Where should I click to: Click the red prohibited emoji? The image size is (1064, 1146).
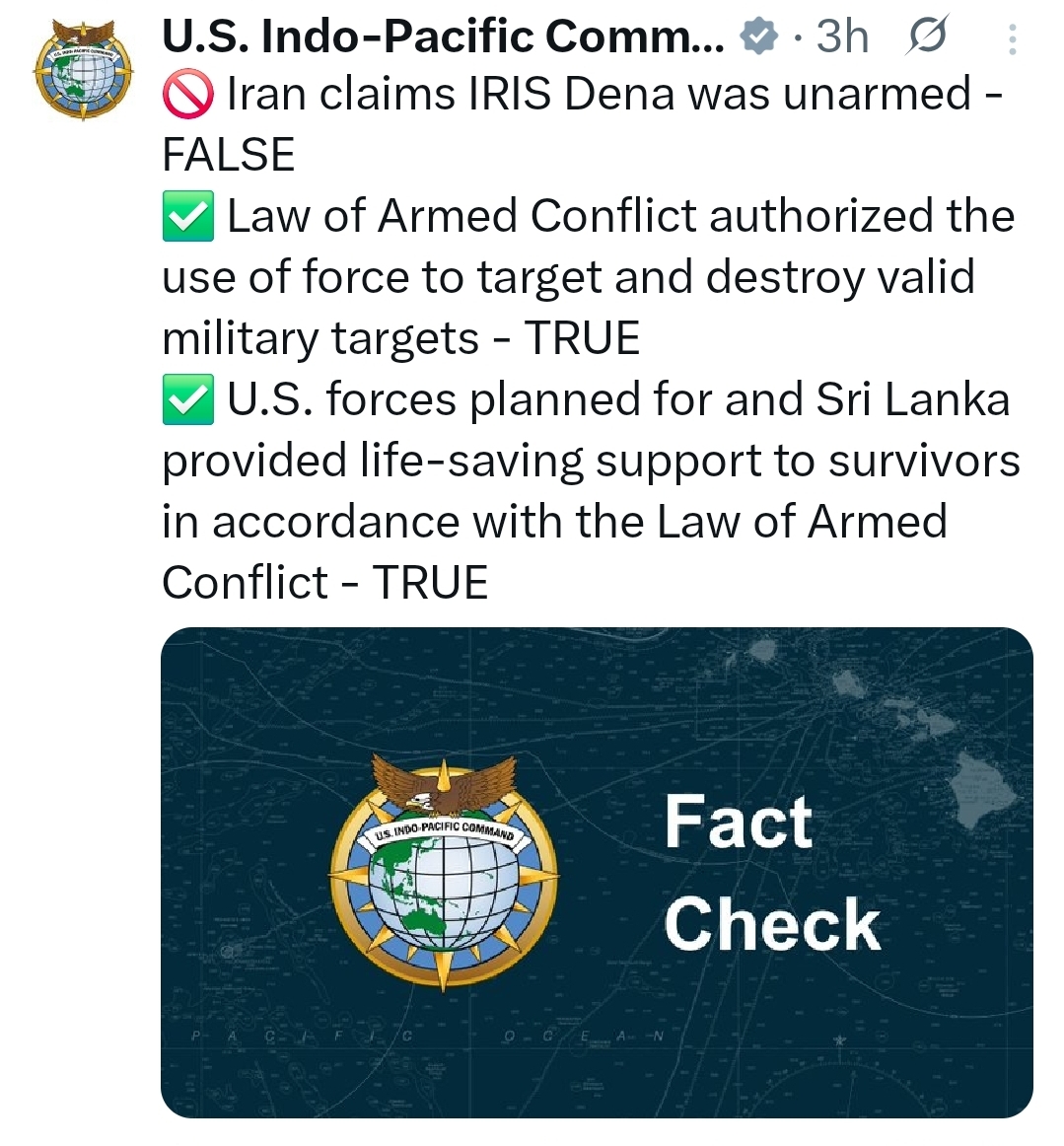pyautogui.click(x=187, y=96)
